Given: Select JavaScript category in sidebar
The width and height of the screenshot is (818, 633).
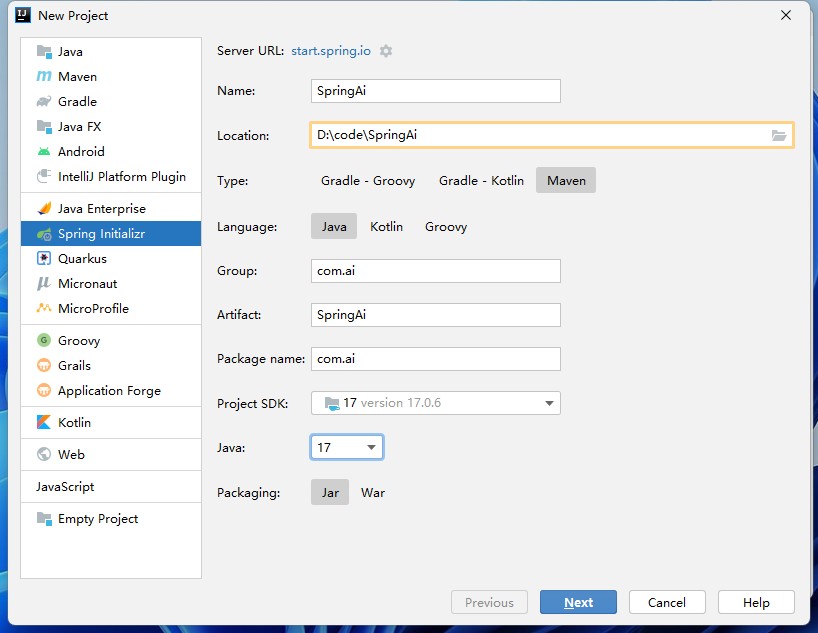Looking at the screenshot, I should 111,486.
